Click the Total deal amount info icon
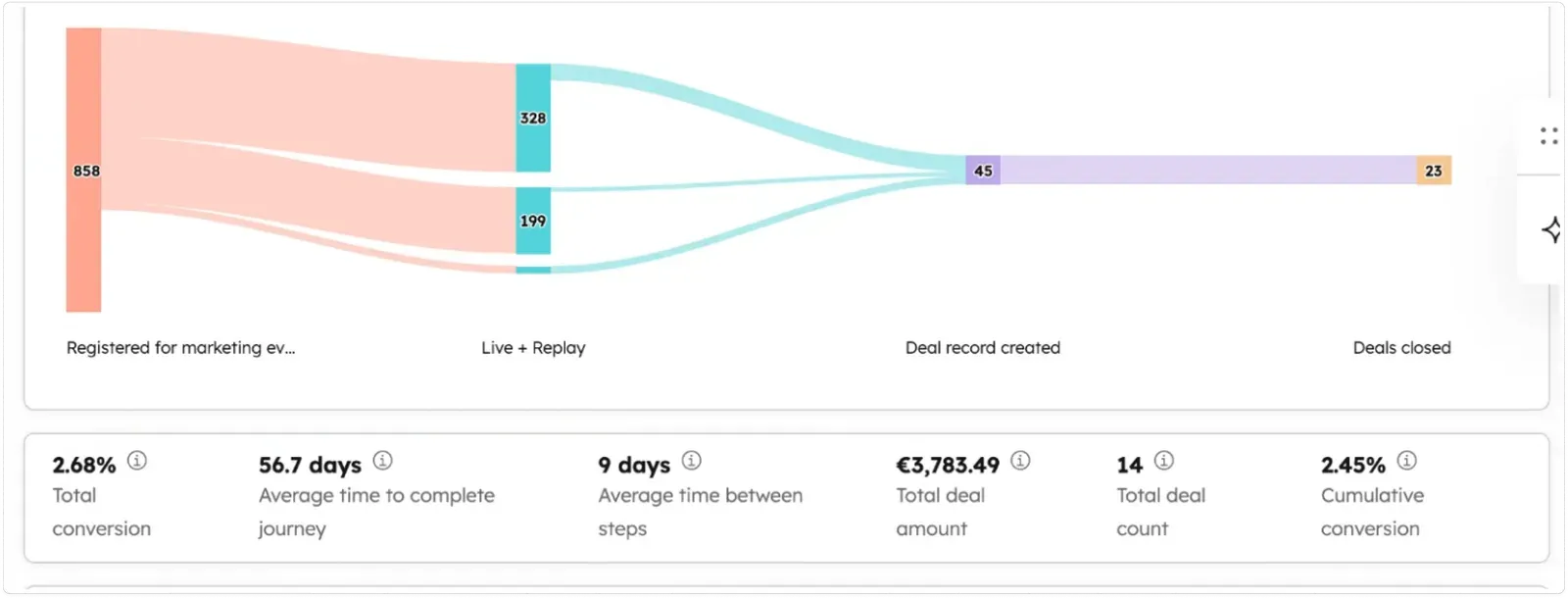 click(x=1019, y=462)
